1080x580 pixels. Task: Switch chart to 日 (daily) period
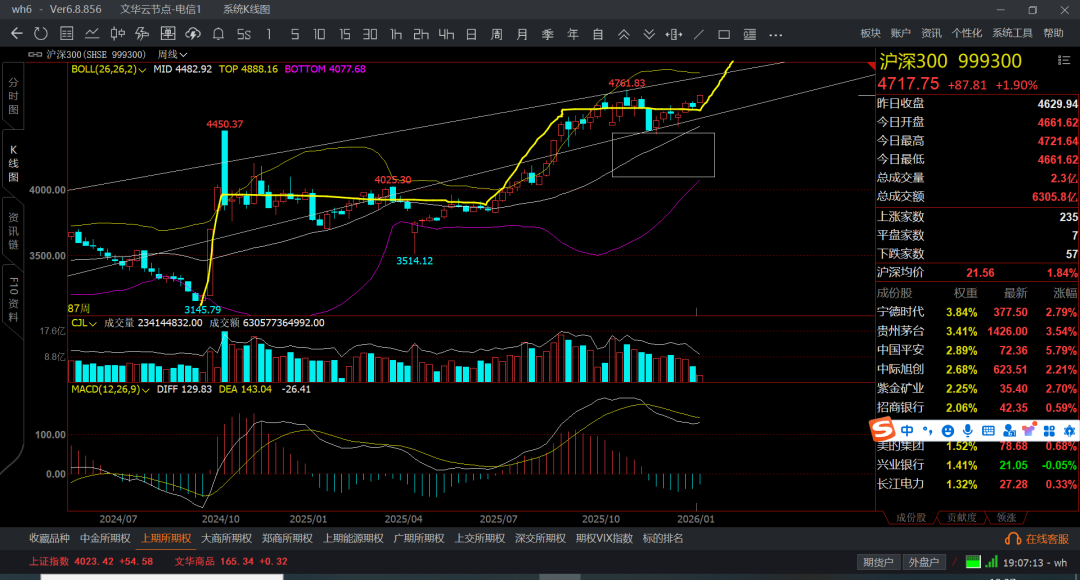(x=471, y=34)
